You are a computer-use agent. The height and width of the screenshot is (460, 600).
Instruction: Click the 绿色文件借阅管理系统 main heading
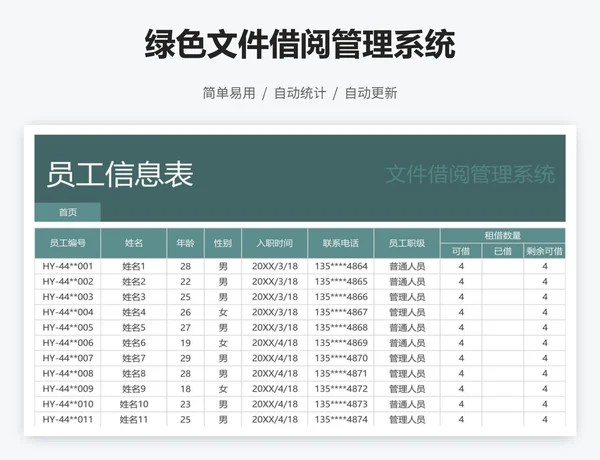(x=300, y=44)
